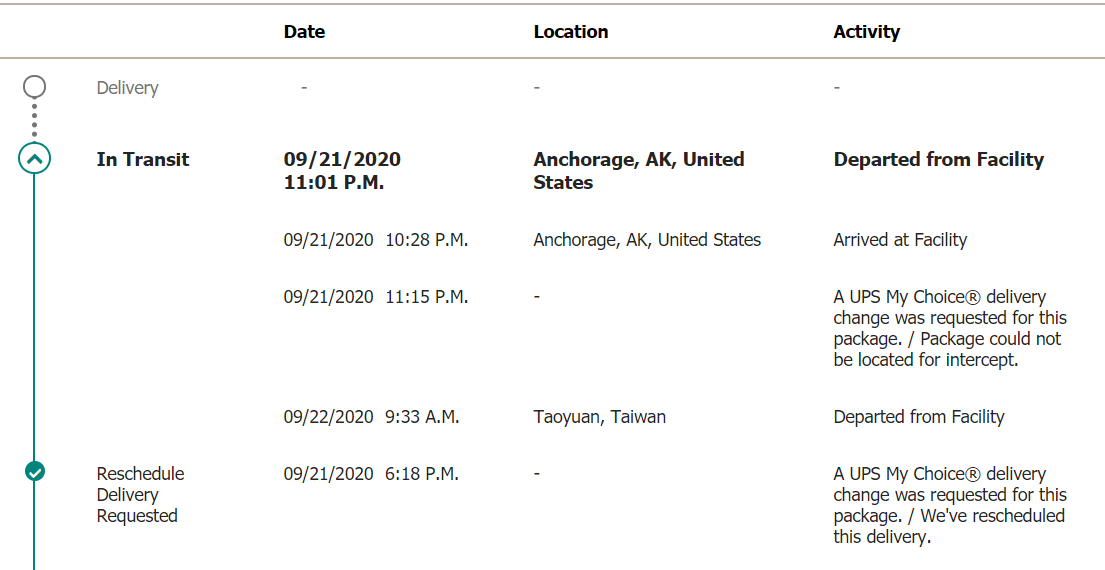Screen dimensions: 1105x570
Task: Click the bold 11:01 P.M. timestamp
Action: pos(334,183)
